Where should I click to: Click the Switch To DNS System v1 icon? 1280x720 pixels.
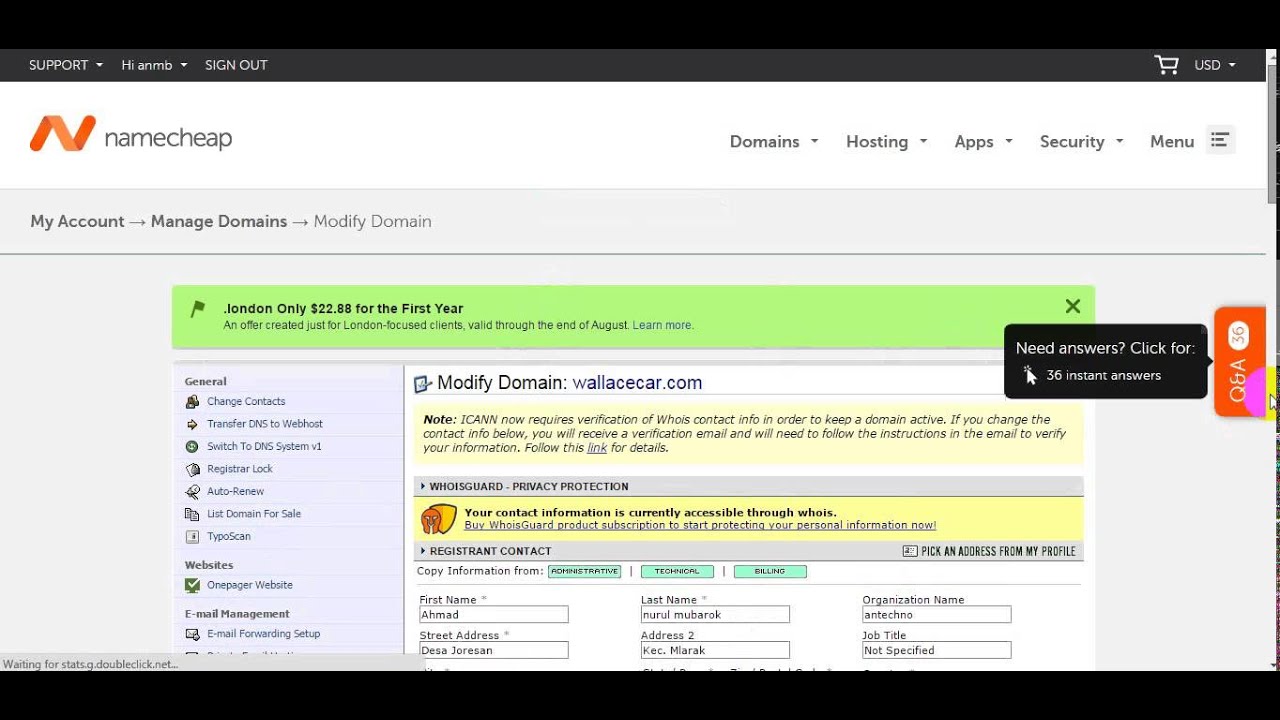tap(192, 447)
